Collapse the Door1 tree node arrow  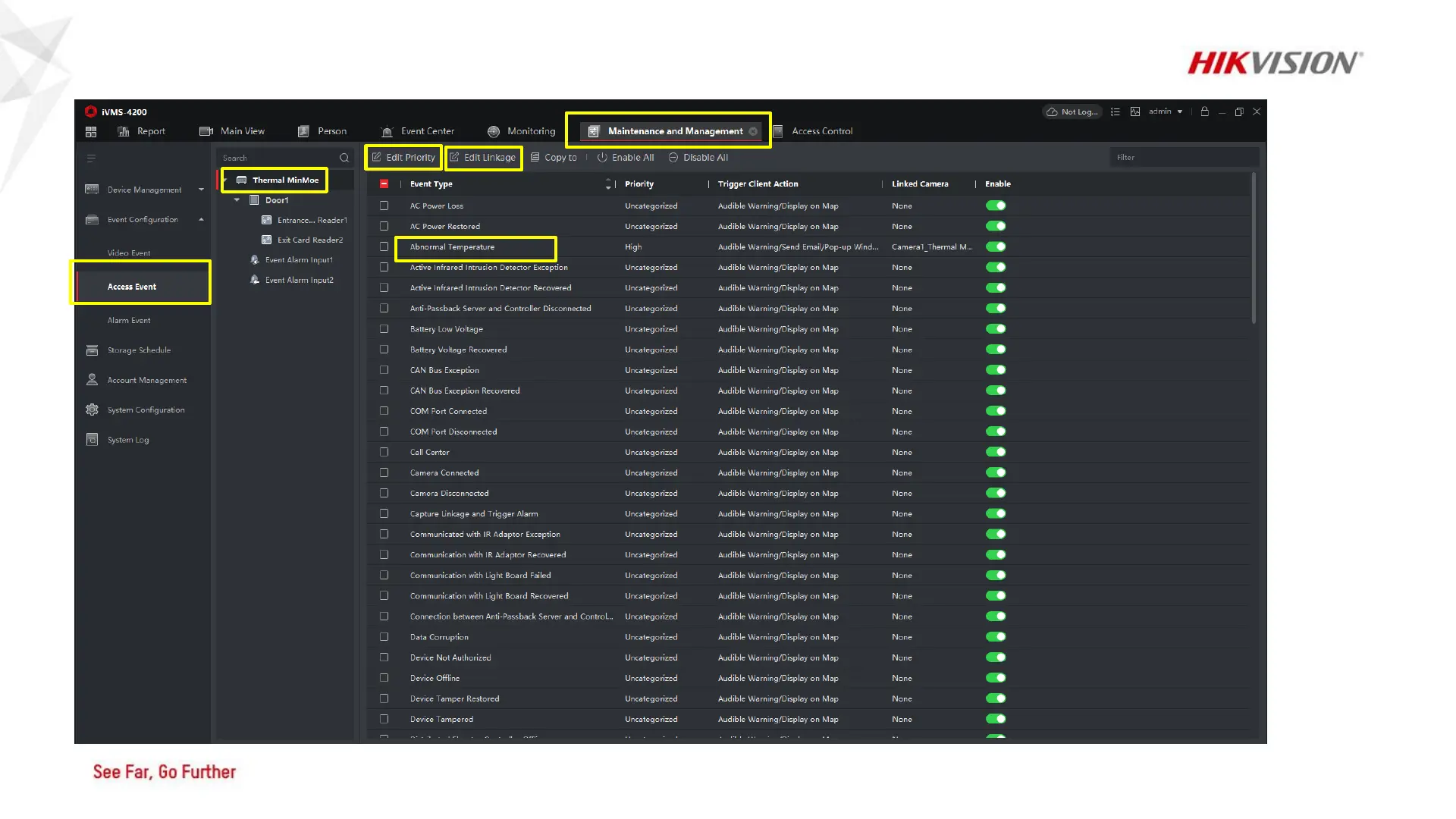tap(237, 200)
